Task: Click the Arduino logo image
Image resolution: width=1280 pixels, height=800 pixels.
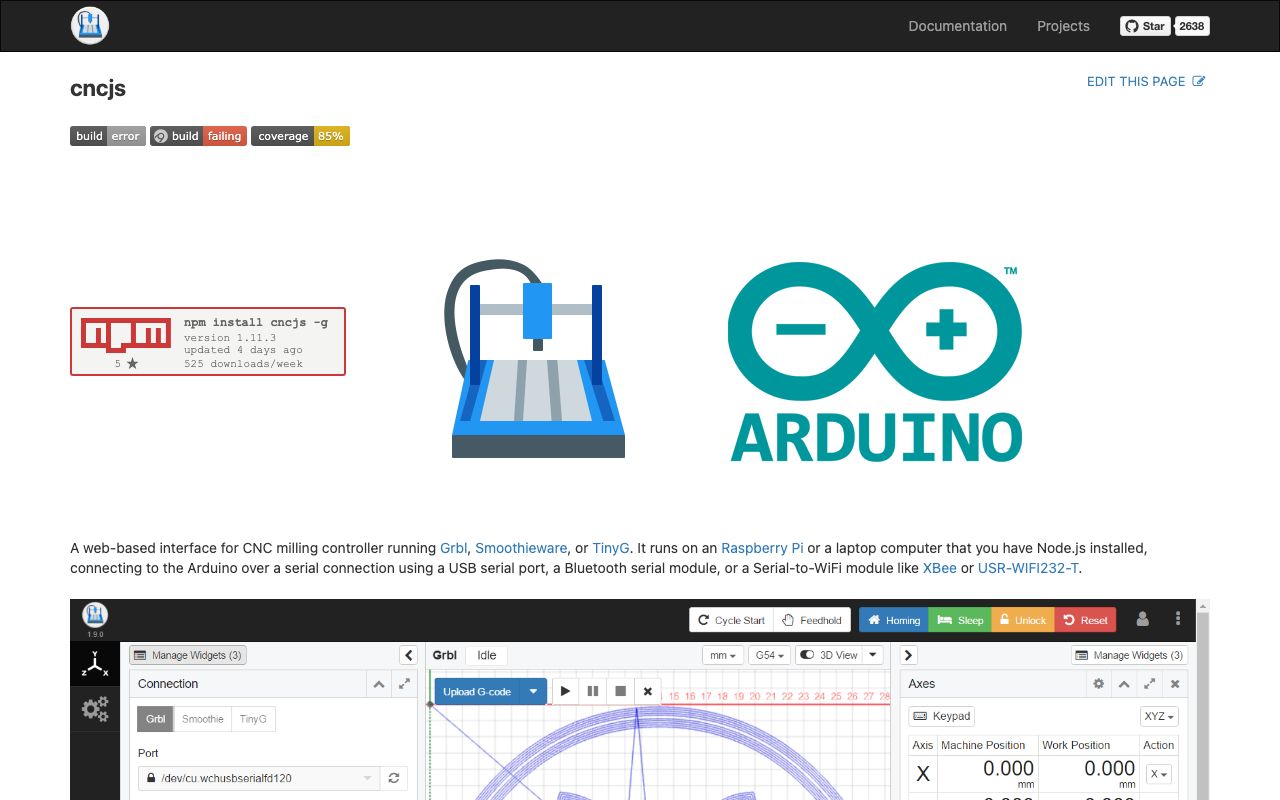Action: (x=875, y=362)
